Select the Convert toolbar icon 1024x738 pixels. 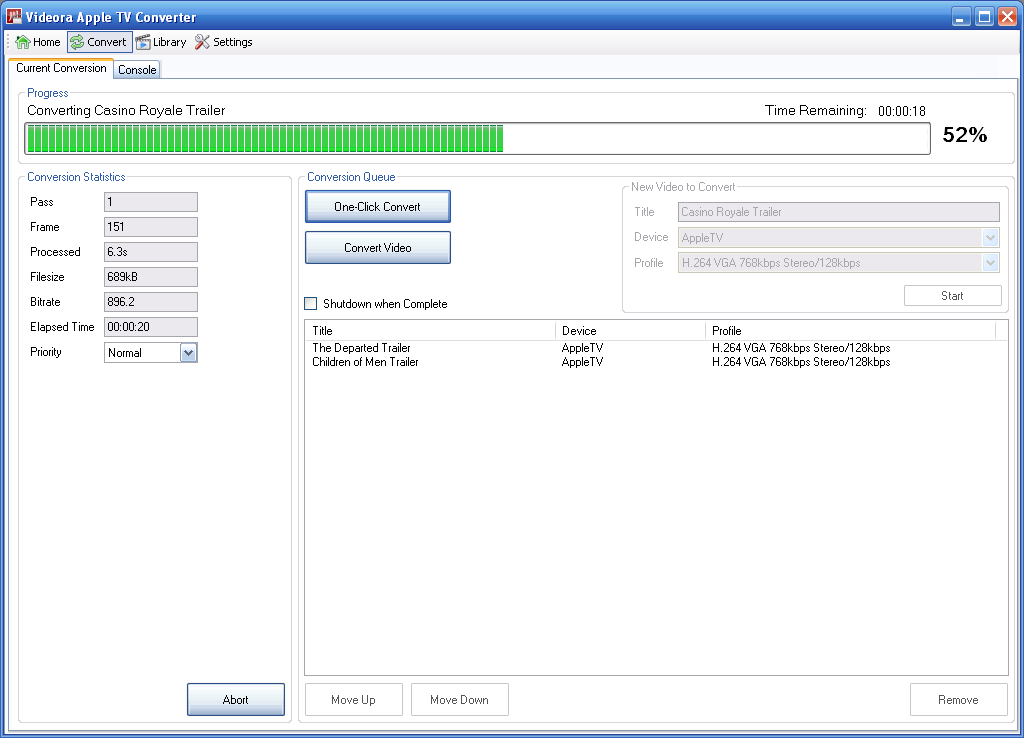pos(77,42)
